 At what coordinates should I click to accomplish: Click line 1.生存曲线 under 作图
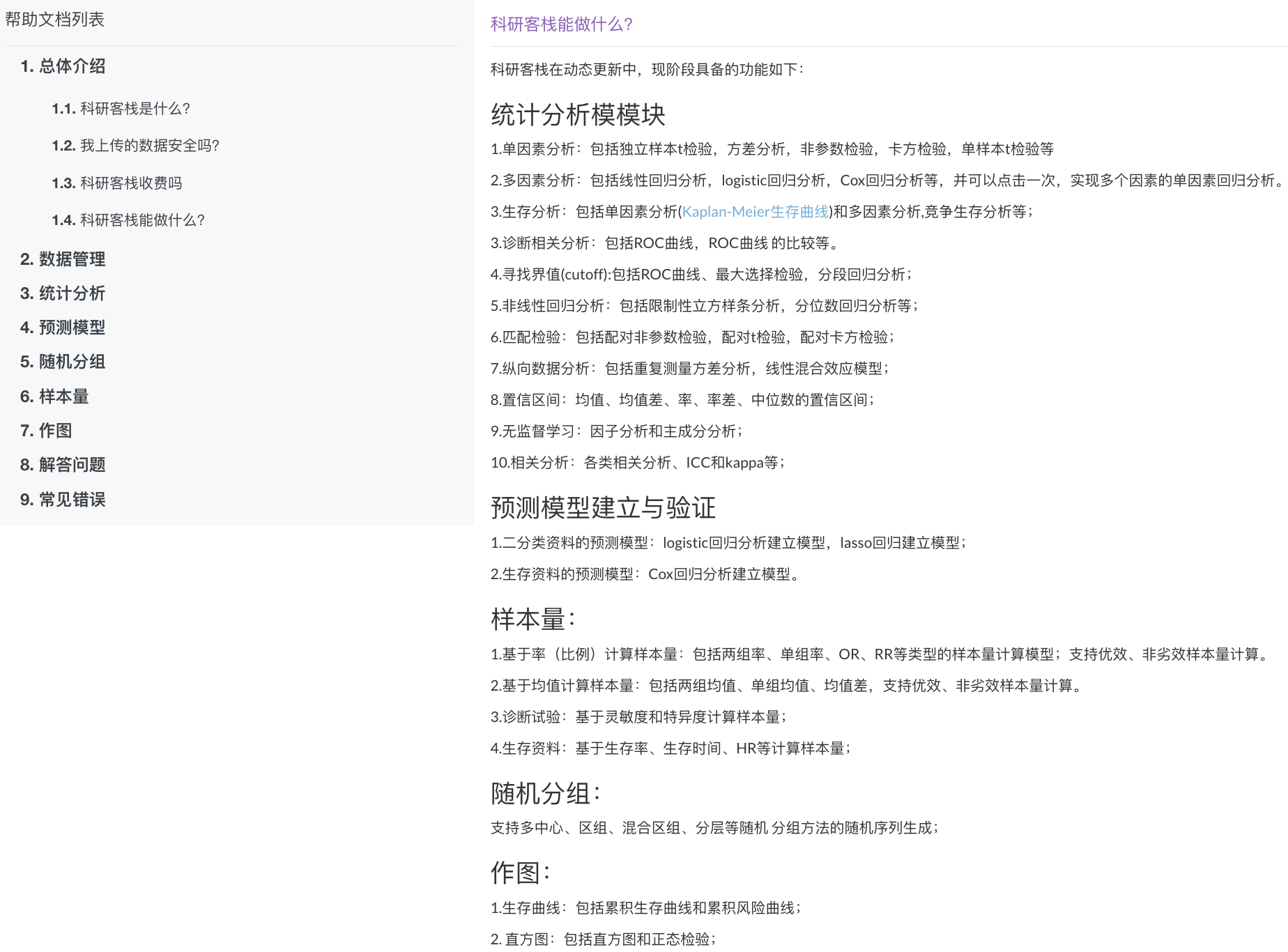(646, 908)
